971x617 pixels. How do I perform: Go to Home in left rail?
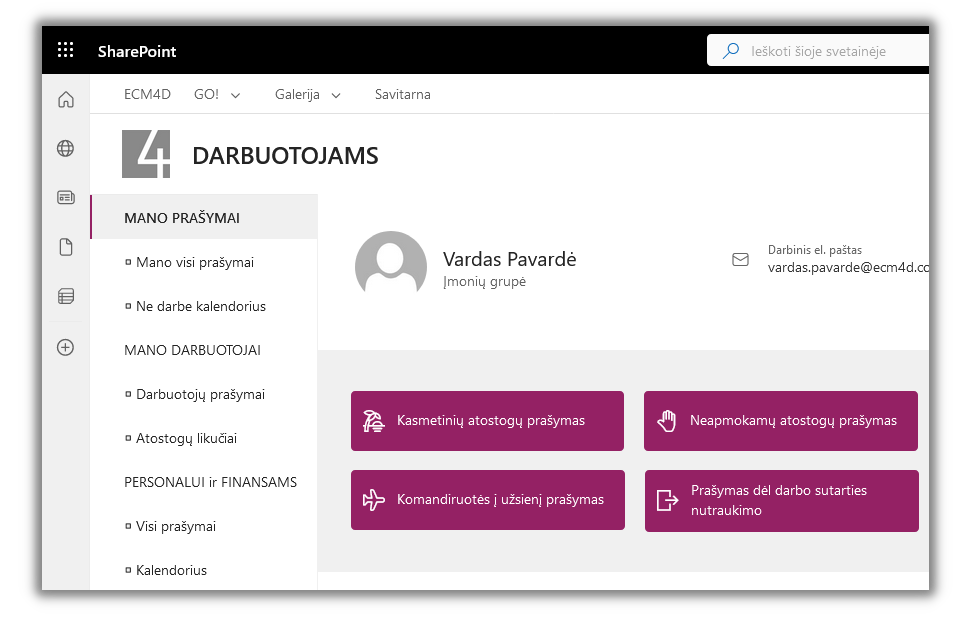point(66,99)
